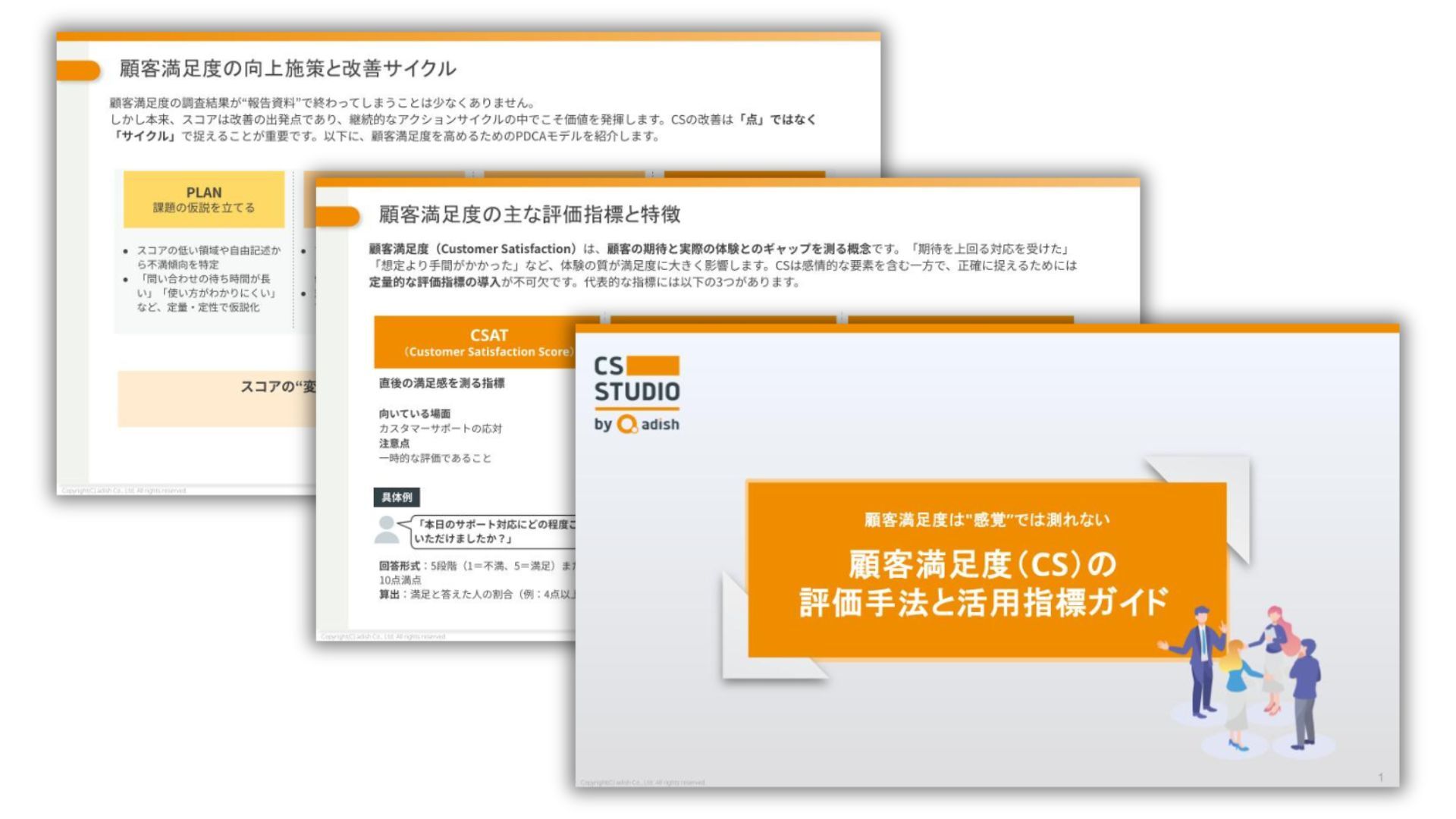Screen dimensions: 1456x819
Task: Click the text 一時的な評価であること
Action: click(x=435, y=458)
